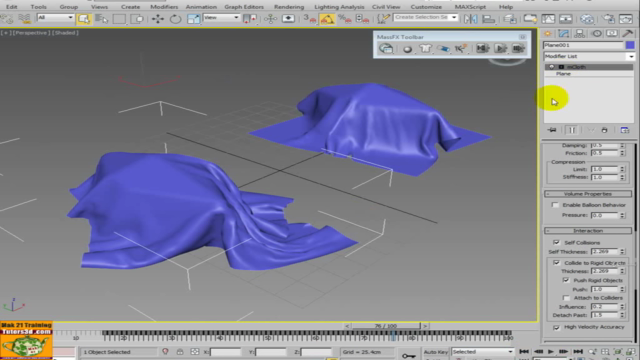Toggle Collide to Rigid Objects checkbox
This screenshot has height=360, width=640.
pyautogui.click(x=556, y=263)
